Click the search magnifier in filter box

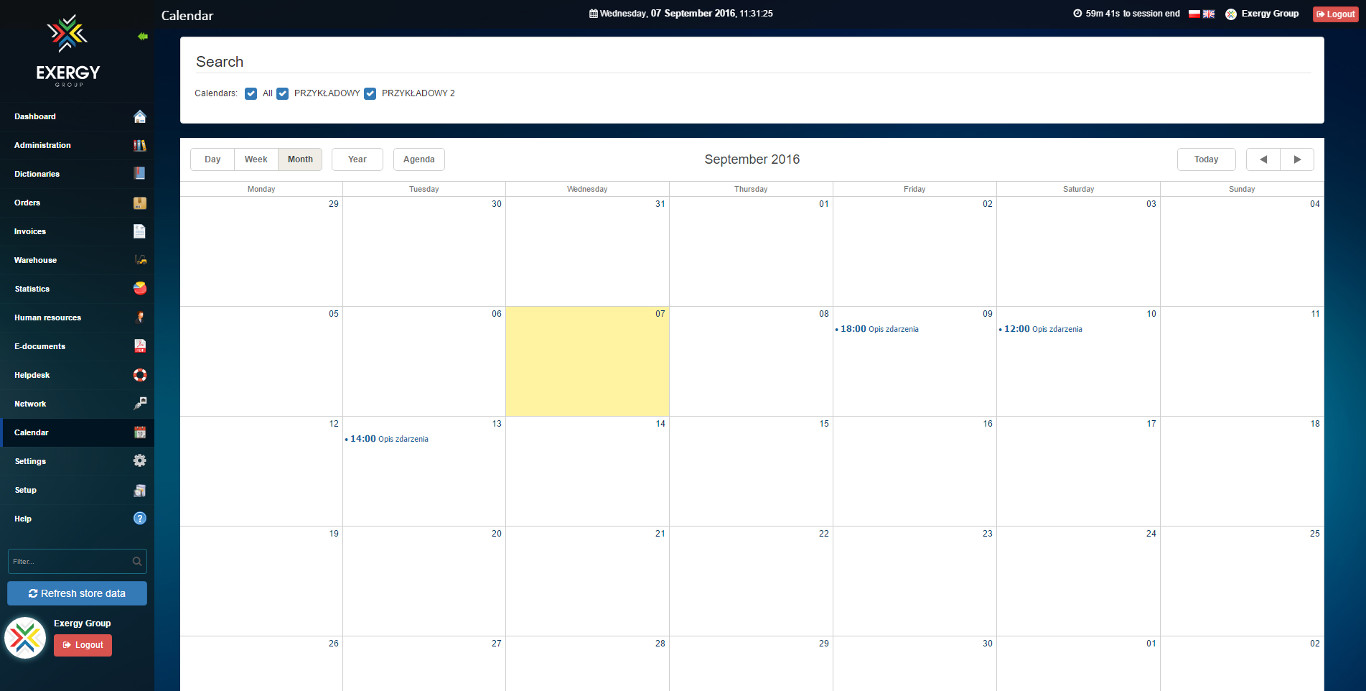click(x=137, y=561)
